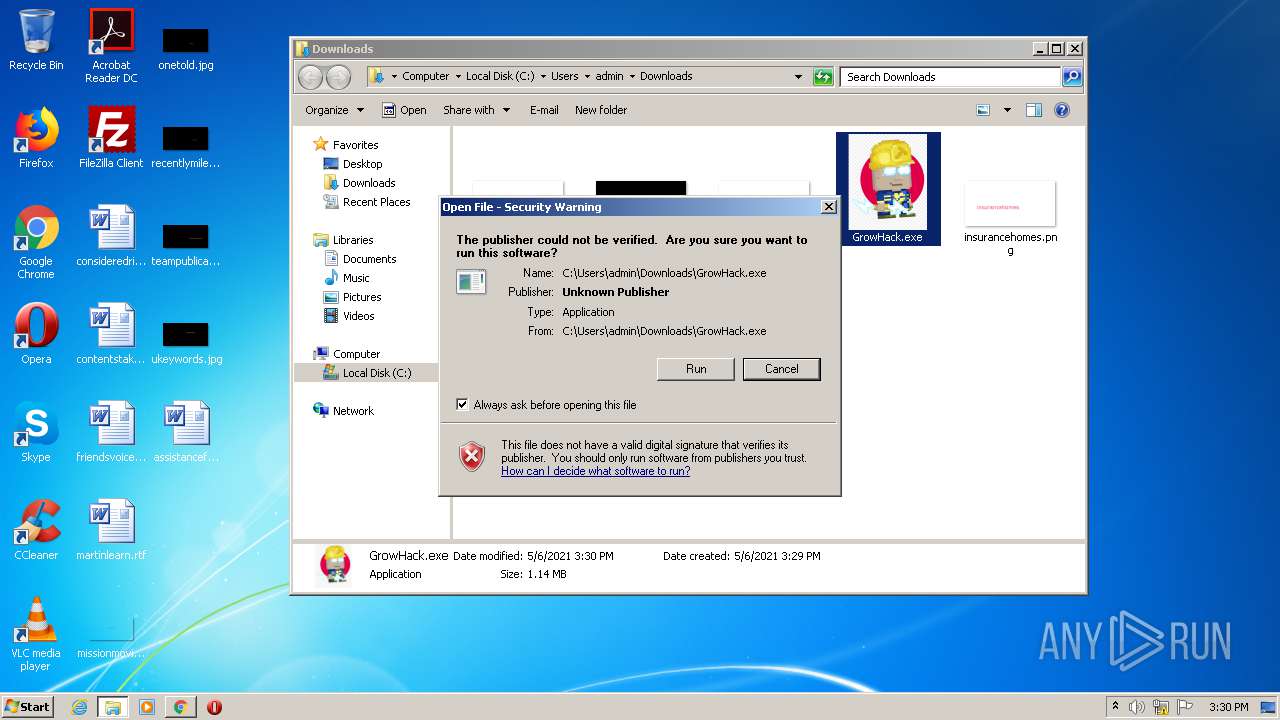This screenshot has width=1280, height=720.
Task: Refresh the Downloads folder view
Action: click(823, 77)
